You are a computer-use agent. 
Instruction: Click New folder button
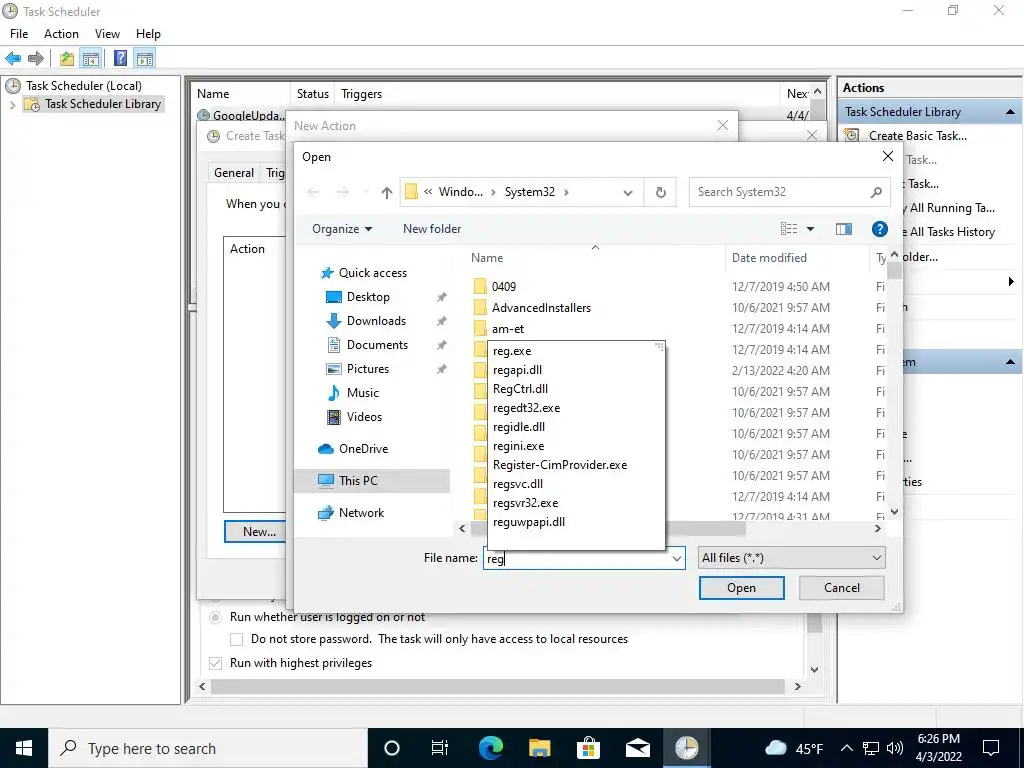432,229
